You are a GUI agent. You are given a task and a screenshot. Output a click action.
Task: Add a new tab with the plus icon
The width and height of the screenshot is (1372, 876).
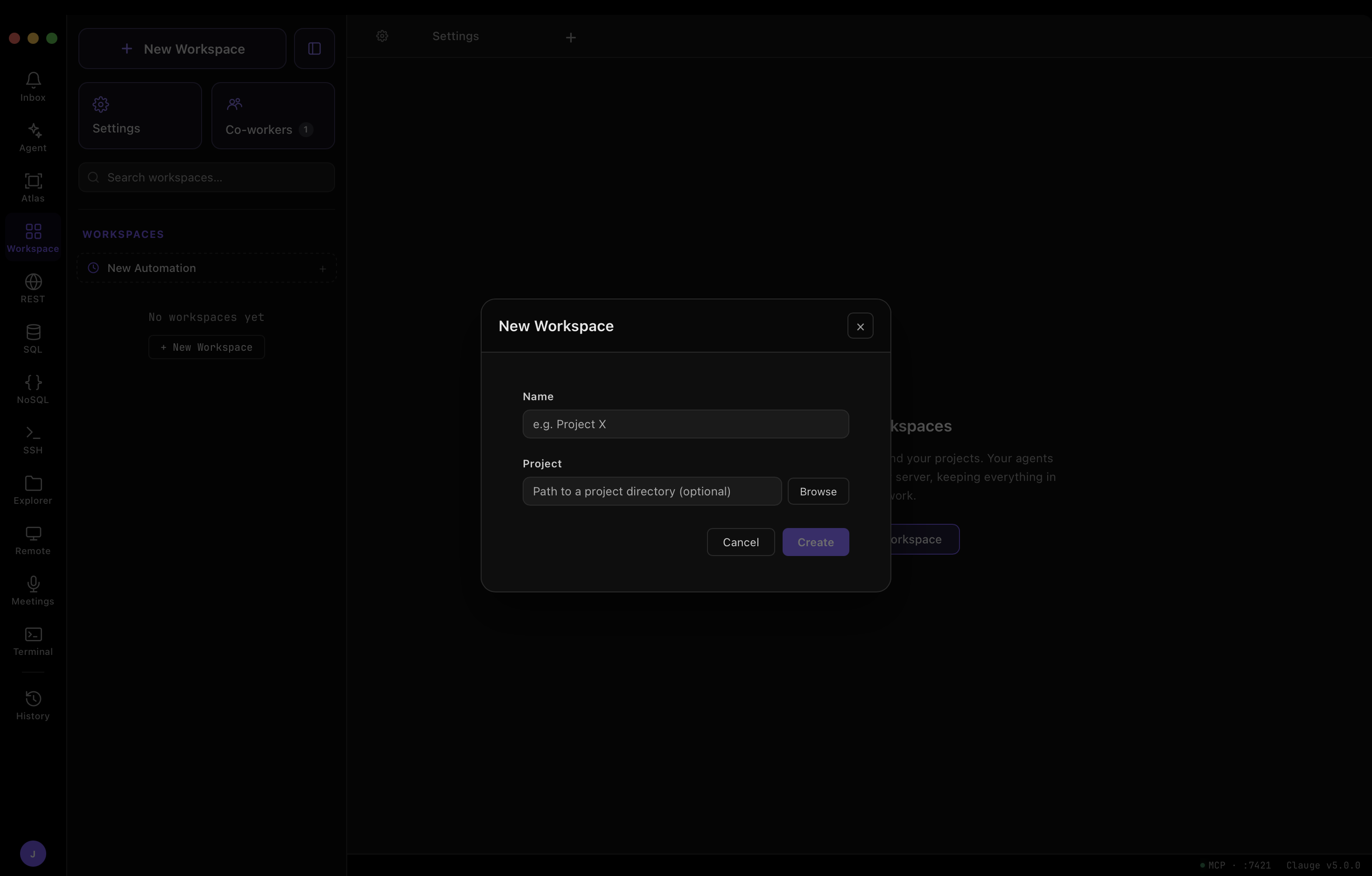pos(570,38)
